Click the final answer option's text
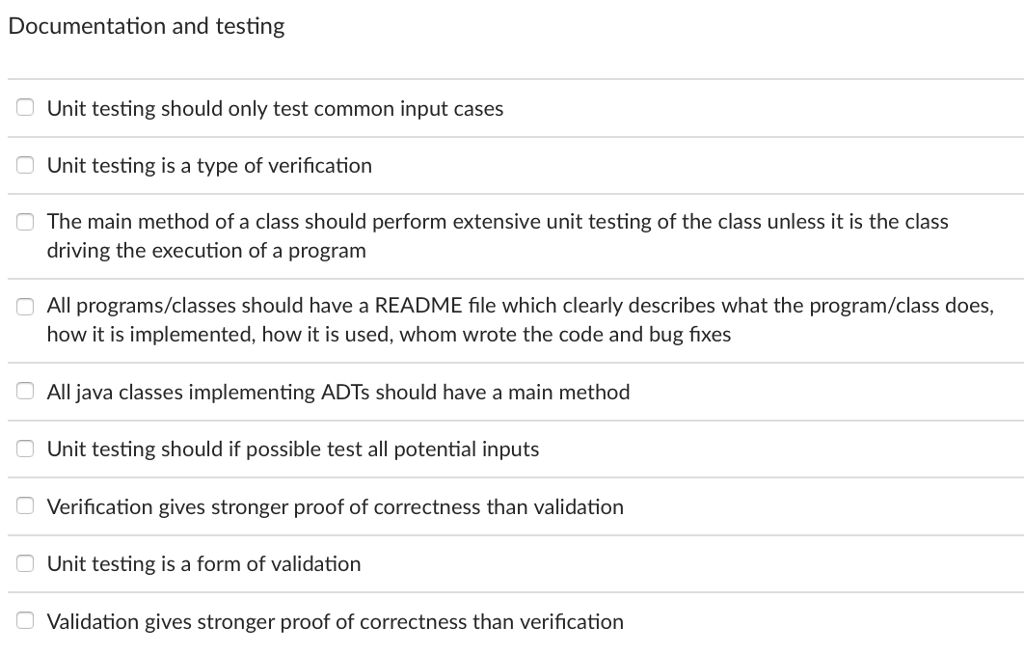Image resolution: width=1024 pixels, height=654 pixels. pyautogui.click(x=335, y=621)
